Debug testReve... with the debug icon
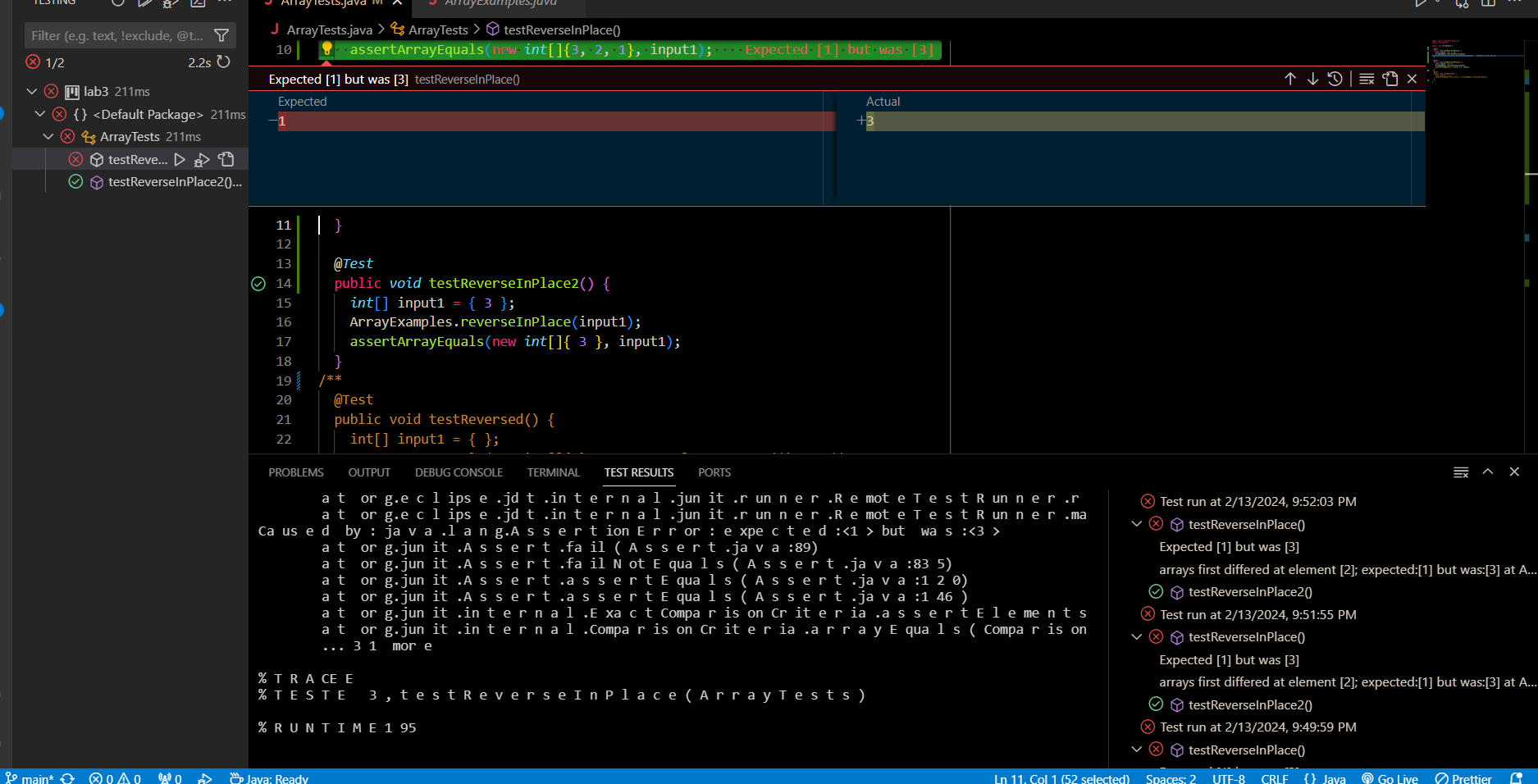Screen dimensions: 1538x784 tap(202, 159)
